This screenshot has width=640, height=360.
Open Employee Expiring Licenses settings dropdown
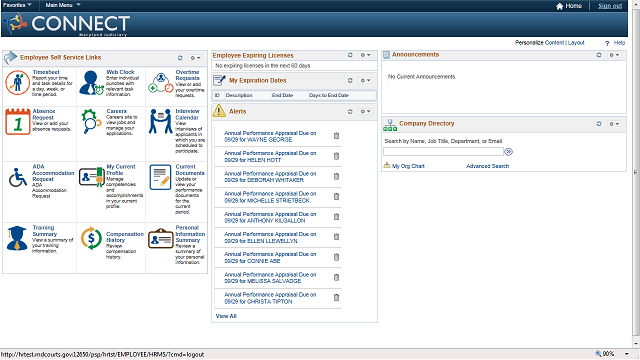tap(365, 55)
